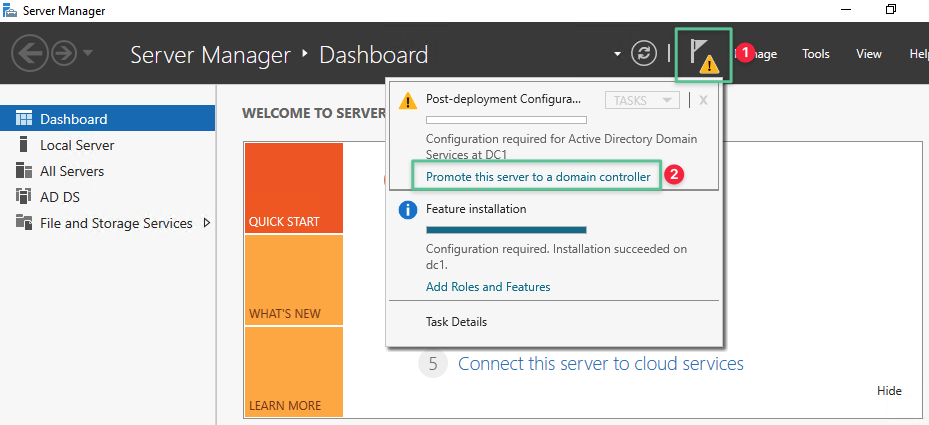Image resolution: width=929 pixels, height=425 pixels.
Task: Click the back navigation arrow
Action: (29, 54)
